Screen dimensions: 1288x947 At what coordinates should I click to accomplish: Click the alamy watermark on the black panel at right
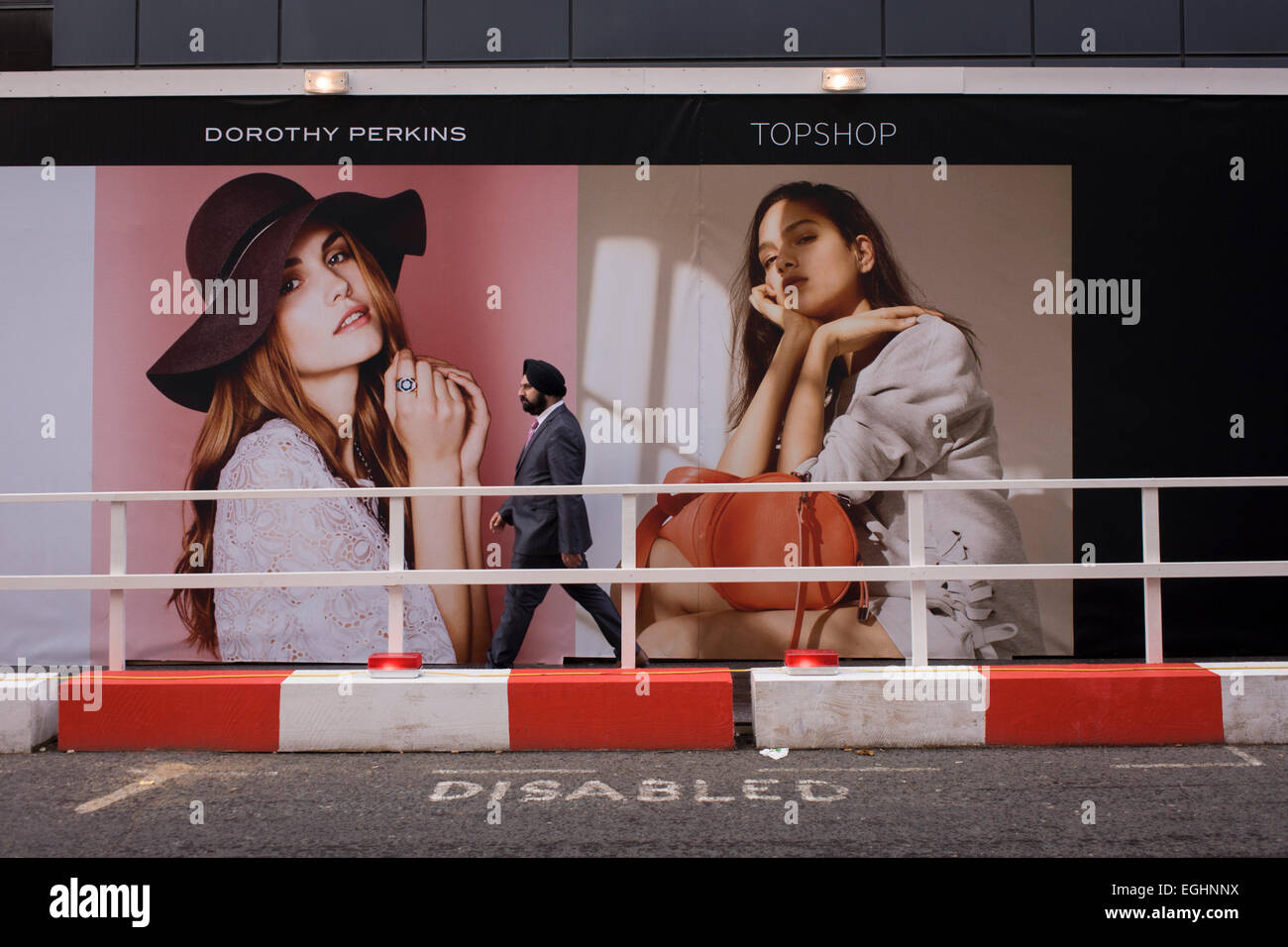tap(1086, 298)
